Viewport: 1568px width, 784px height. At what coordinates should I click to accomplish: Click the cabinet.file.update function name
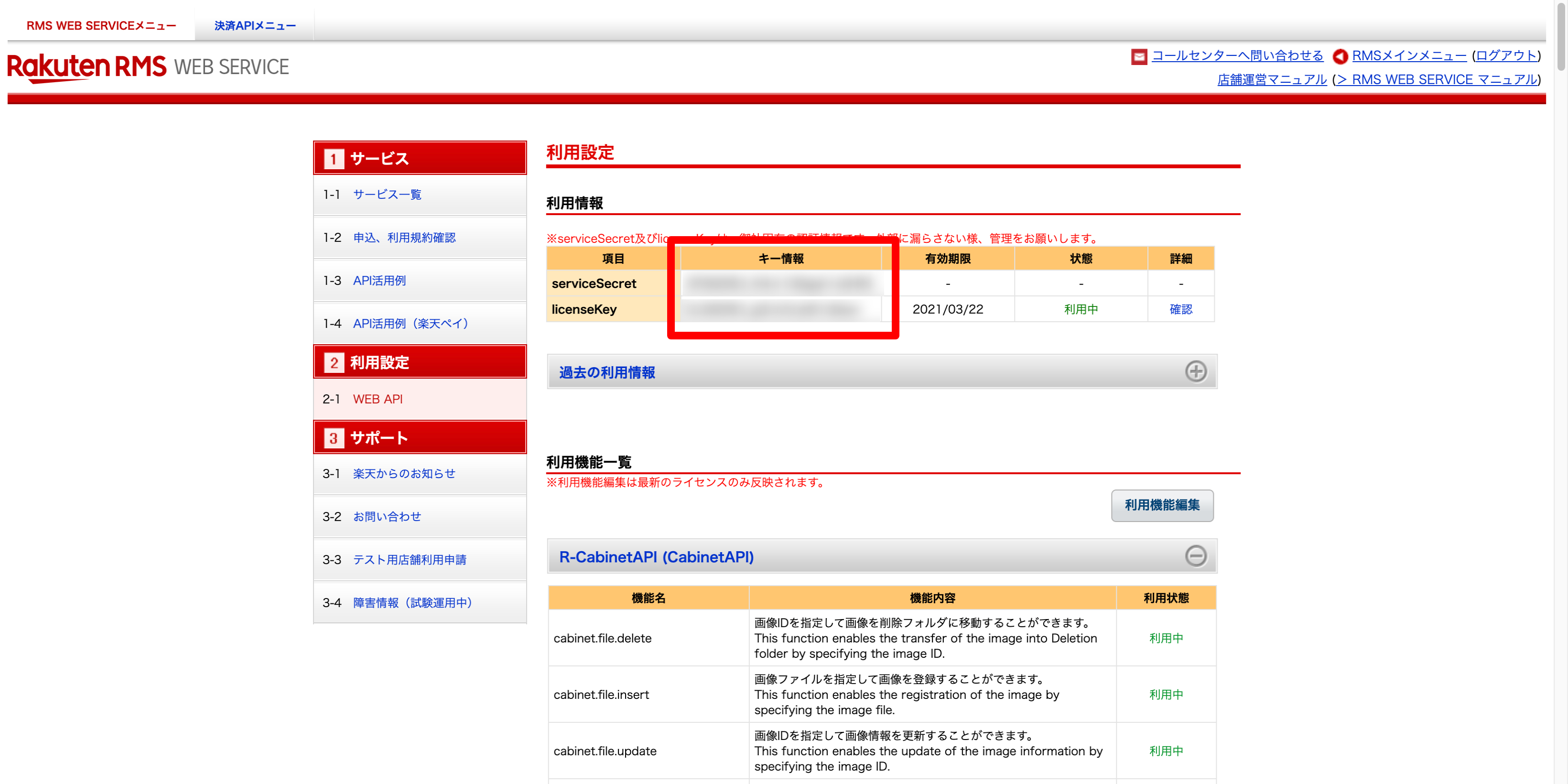point(605,751)
